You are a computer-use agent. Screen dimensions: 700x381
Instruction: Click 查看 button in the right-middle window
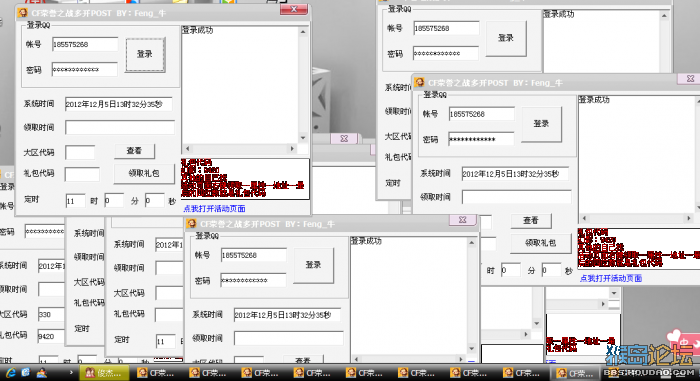point(531,220)
